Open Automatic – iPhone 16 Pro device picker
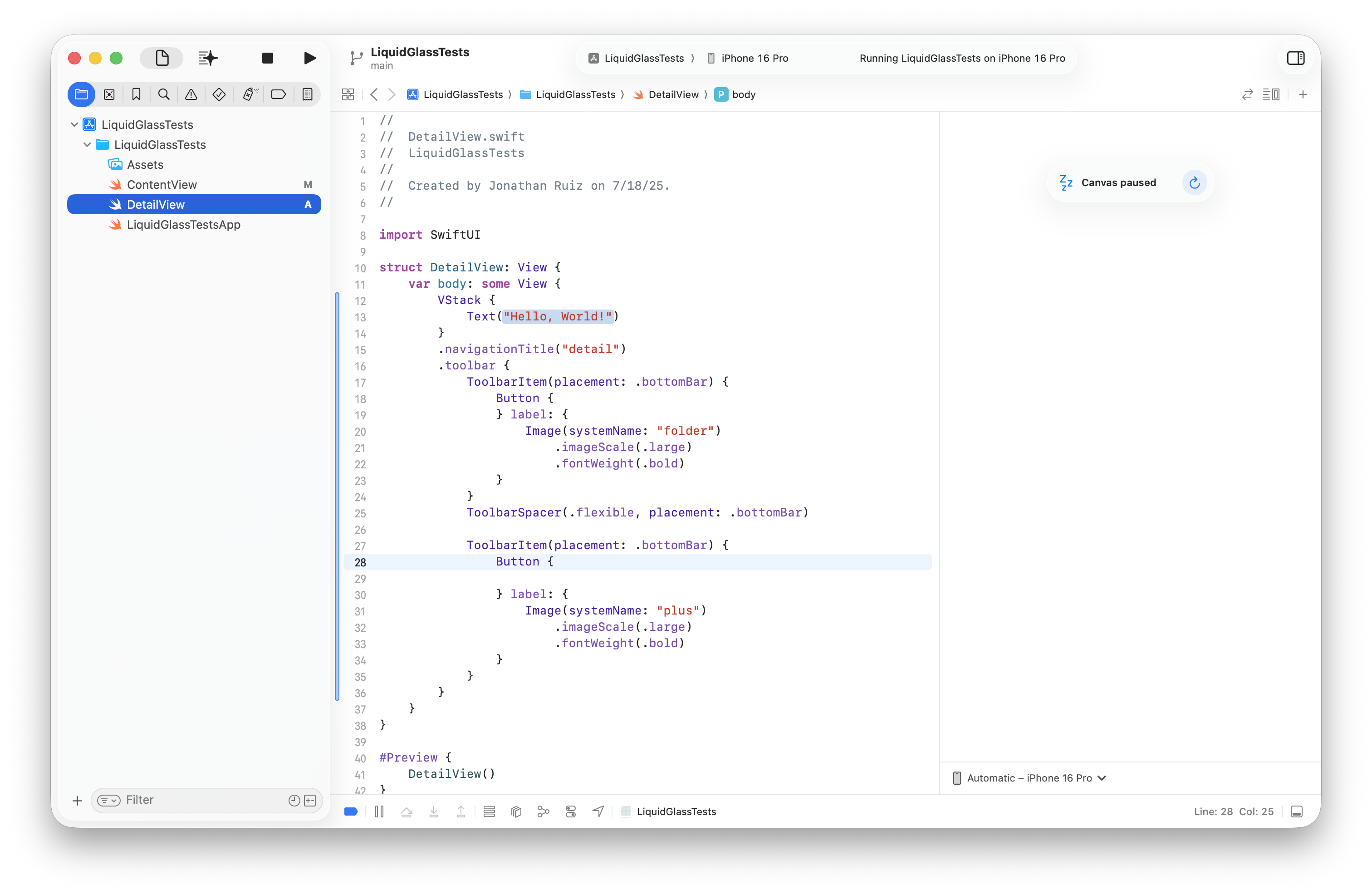1372x895 pixels. [1029, 778]
